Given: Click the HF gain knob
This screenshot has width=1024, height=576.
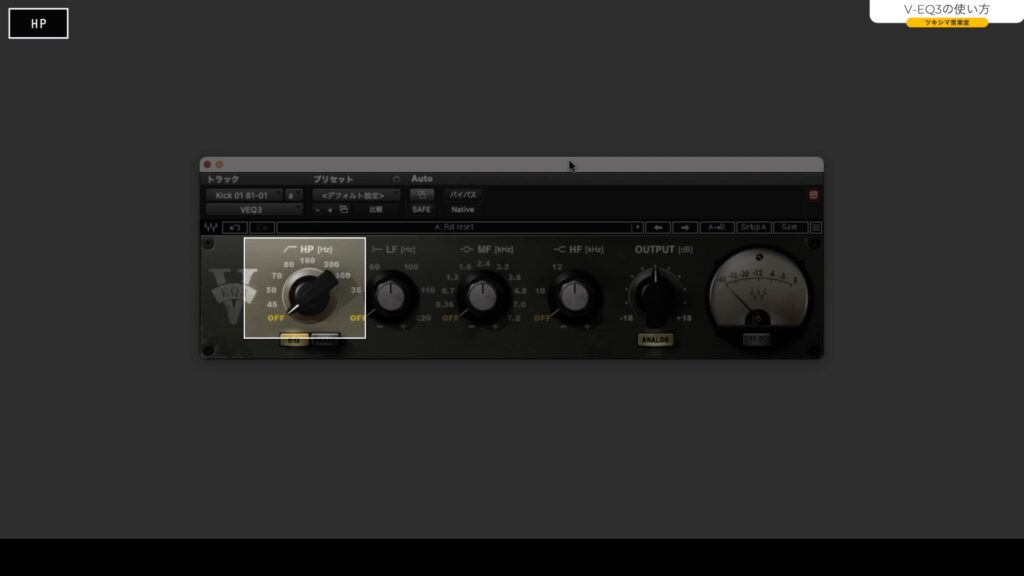Looking at the screenshot, I should tap(575, 296).
